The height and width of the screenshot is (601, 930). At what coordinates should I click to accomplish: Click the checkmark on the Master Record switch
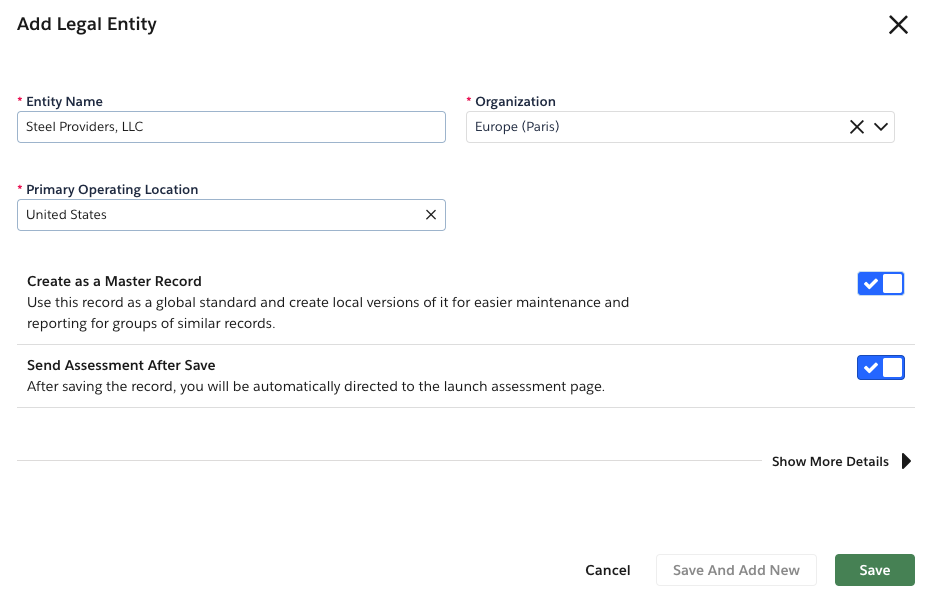pyautogui.click(x=871, y=283)
